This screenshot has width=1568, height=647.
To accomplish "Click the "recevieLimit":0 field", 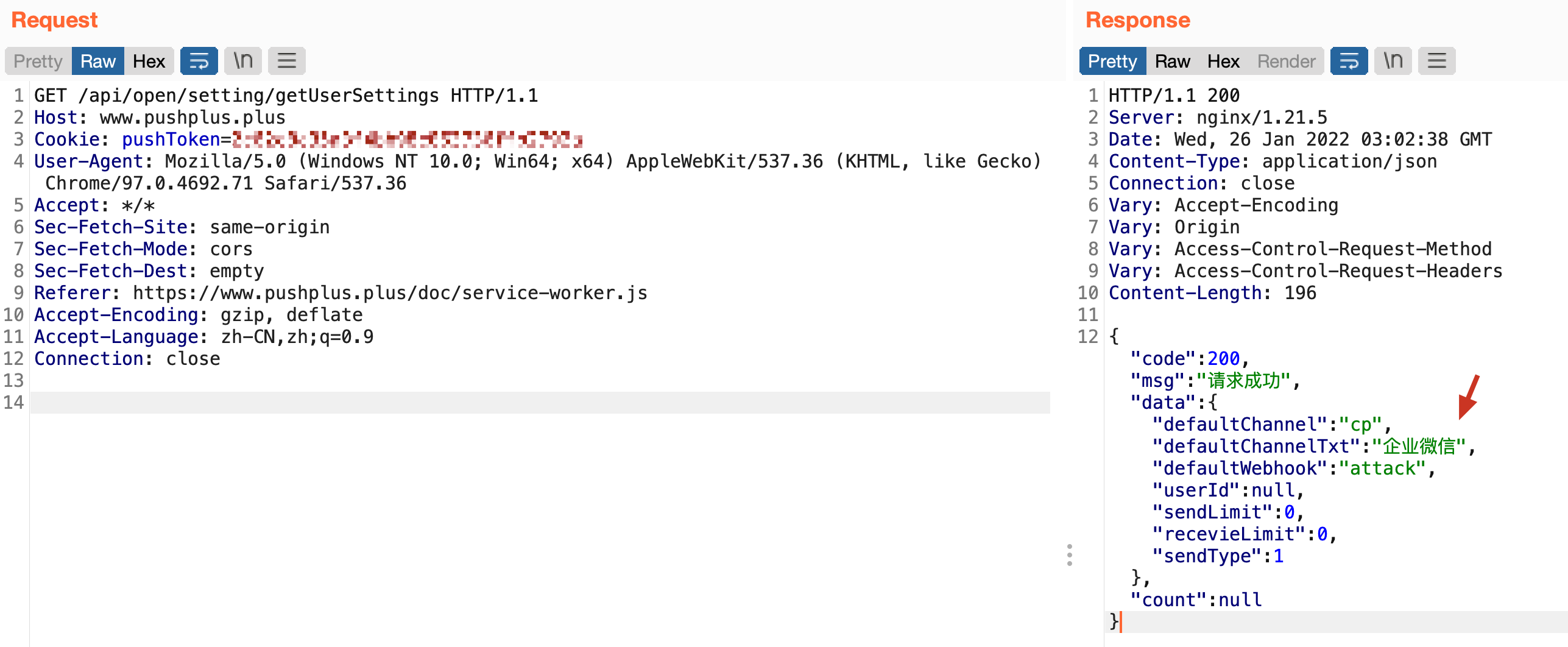I will (1245, 534).
